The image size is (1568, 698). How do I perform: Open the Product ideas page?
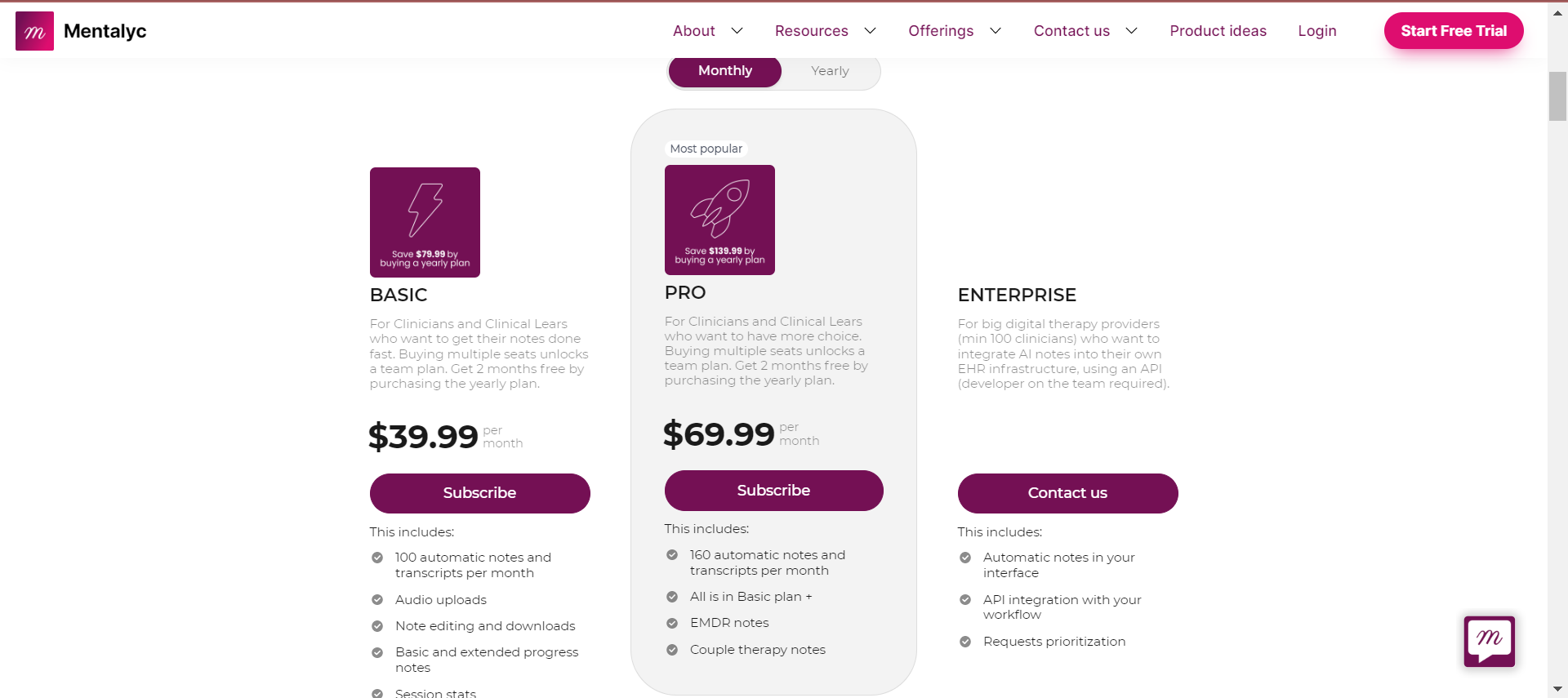1218,31
